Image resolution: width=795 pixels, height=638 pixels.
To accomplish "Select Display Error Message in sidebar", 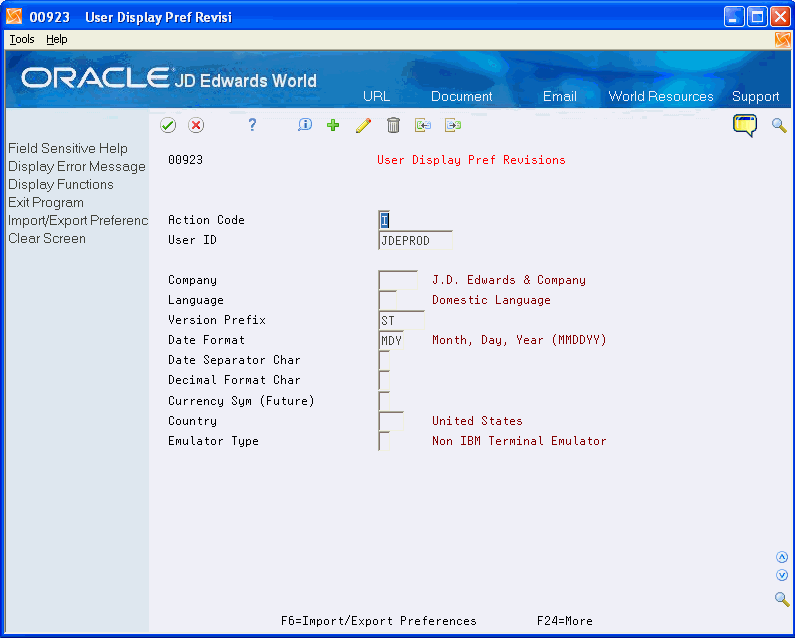I will 77,166.
